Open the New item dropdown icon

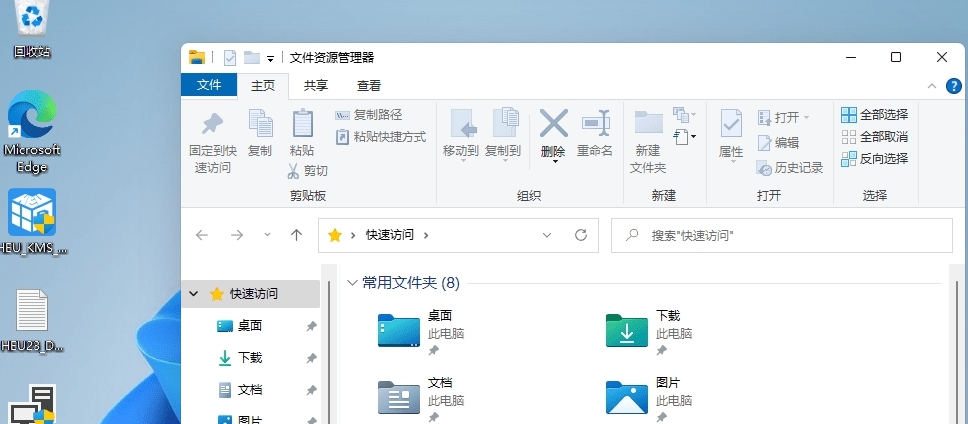[685, 114]
